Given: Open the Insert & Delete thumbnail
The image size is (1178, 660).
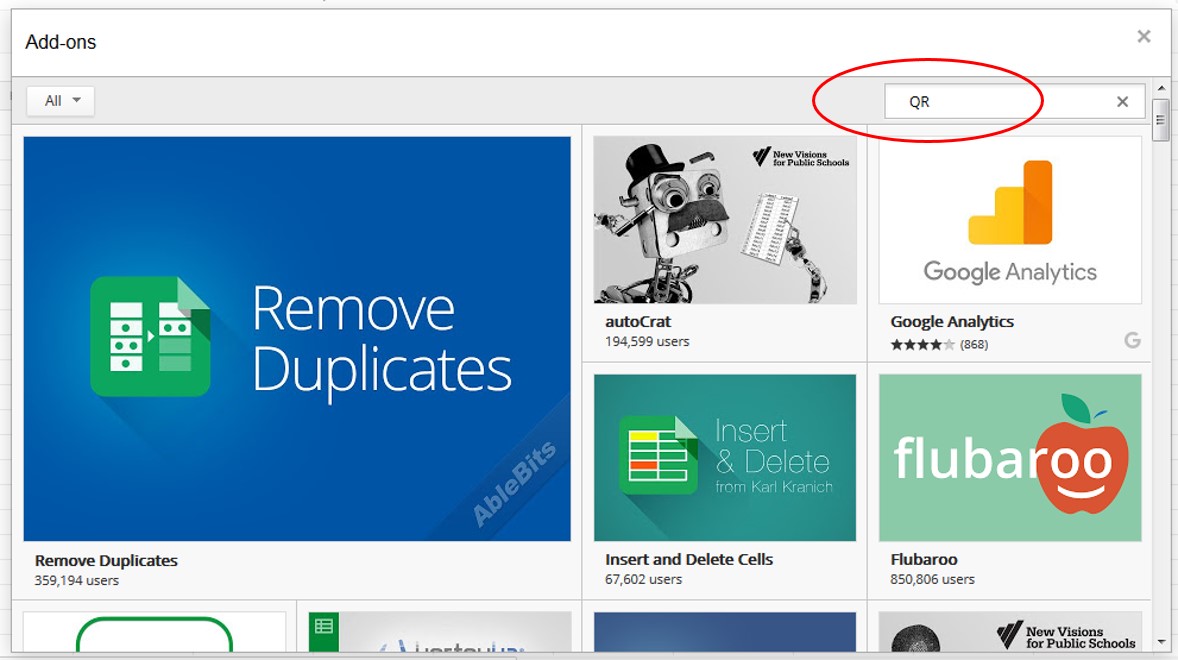Looking at the screenshot, I should point(725,458).
